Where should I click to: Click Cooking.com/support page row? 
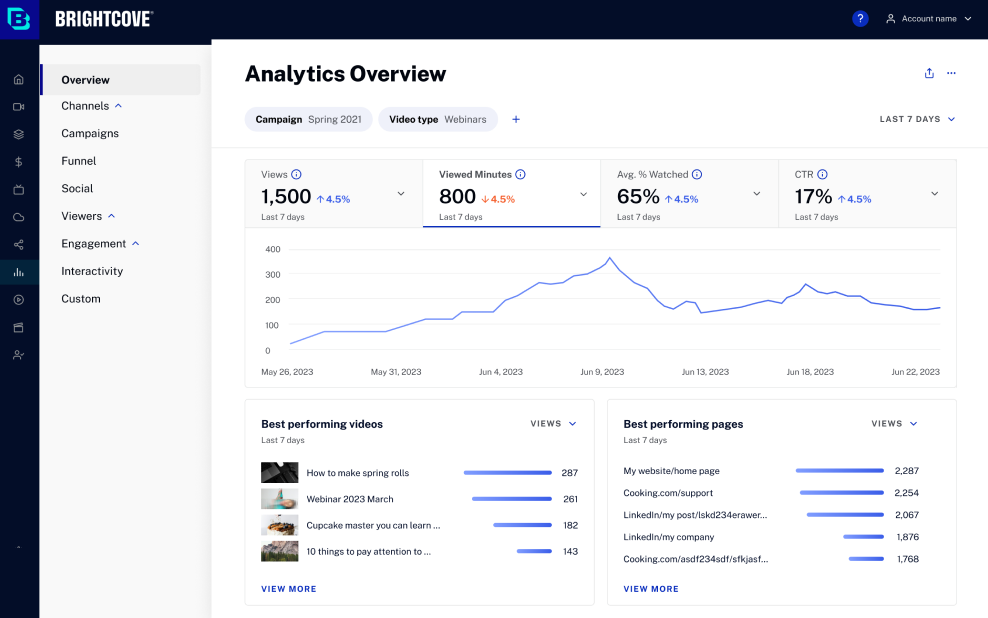(x=771, y=493)
